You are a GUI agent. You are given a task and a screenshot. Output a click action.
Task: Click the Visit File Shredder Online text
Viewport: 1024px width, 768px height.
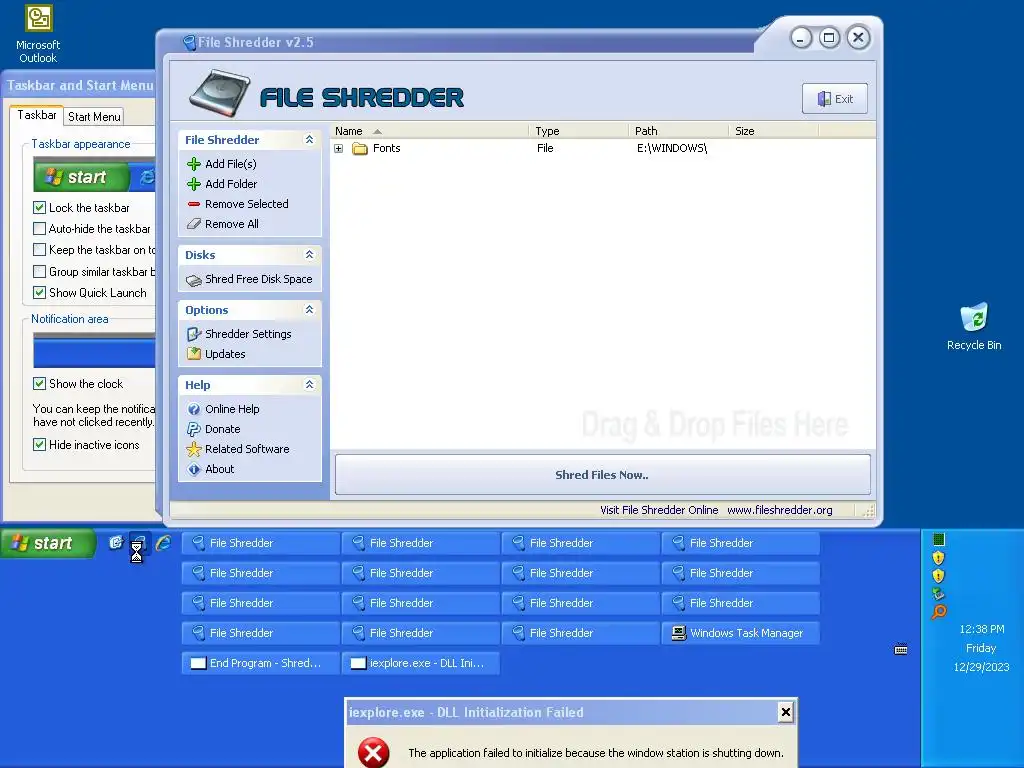(x=659, y=510)
